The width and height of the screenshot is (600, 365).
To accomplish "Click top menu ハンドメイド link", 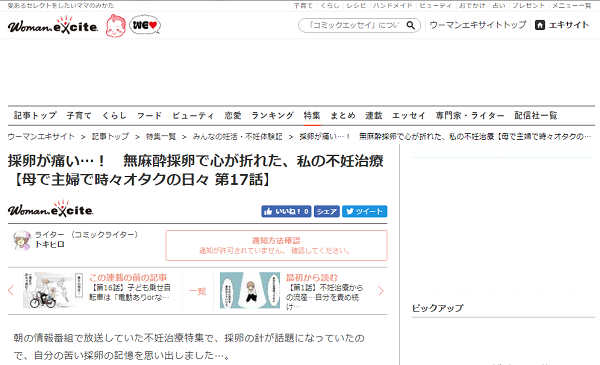I will (393, 5).
